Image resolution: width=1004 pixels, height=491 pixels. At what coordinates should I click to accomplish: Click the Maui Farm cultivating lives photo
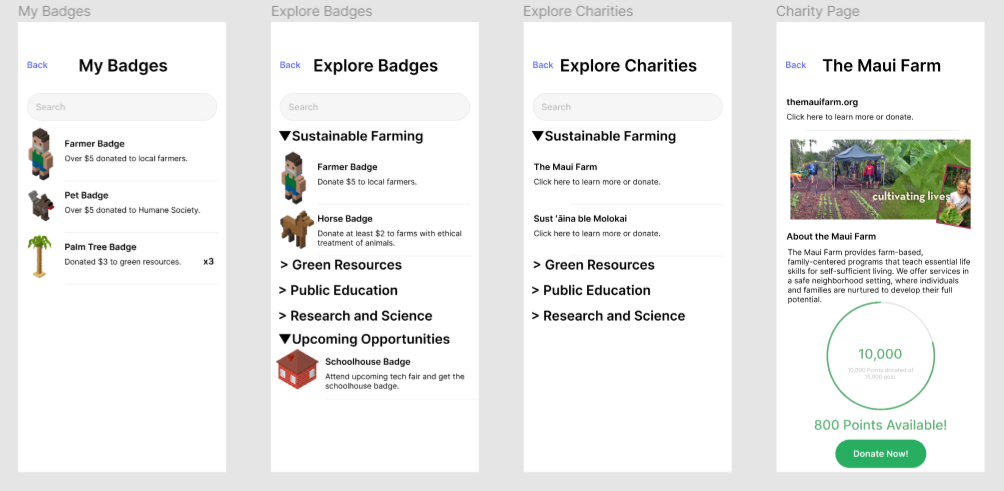pos(880,184)
